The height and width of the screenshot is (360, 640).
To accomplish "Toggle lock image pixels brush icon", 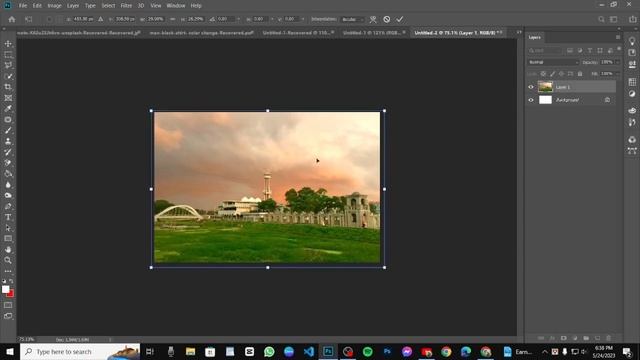I will coord(552,74).
